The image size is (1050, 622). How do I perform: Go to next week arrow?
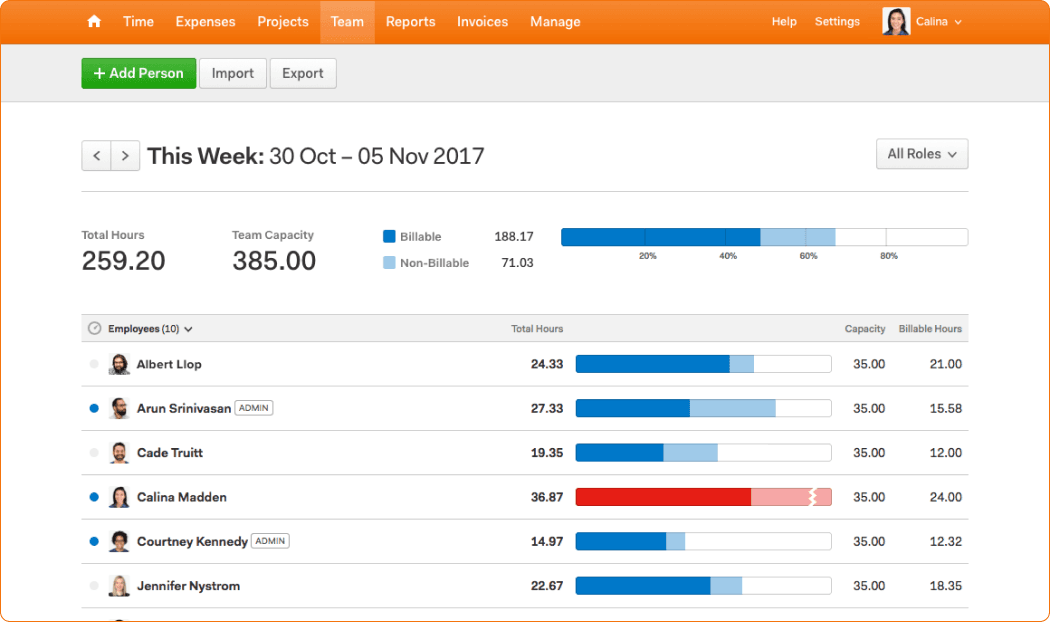click(x=125, y=155)
